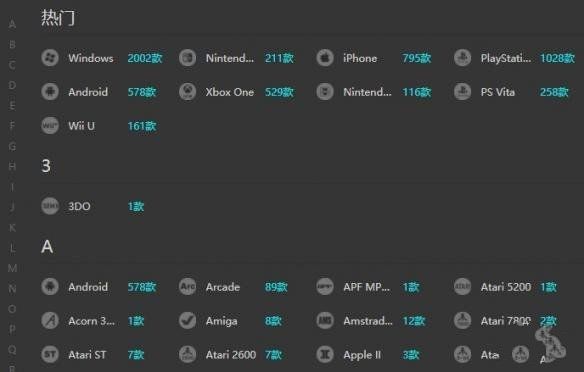This screenshot has width=584, height=372.
Task: Click the Android icon under A heading
Action: (50, 287)
